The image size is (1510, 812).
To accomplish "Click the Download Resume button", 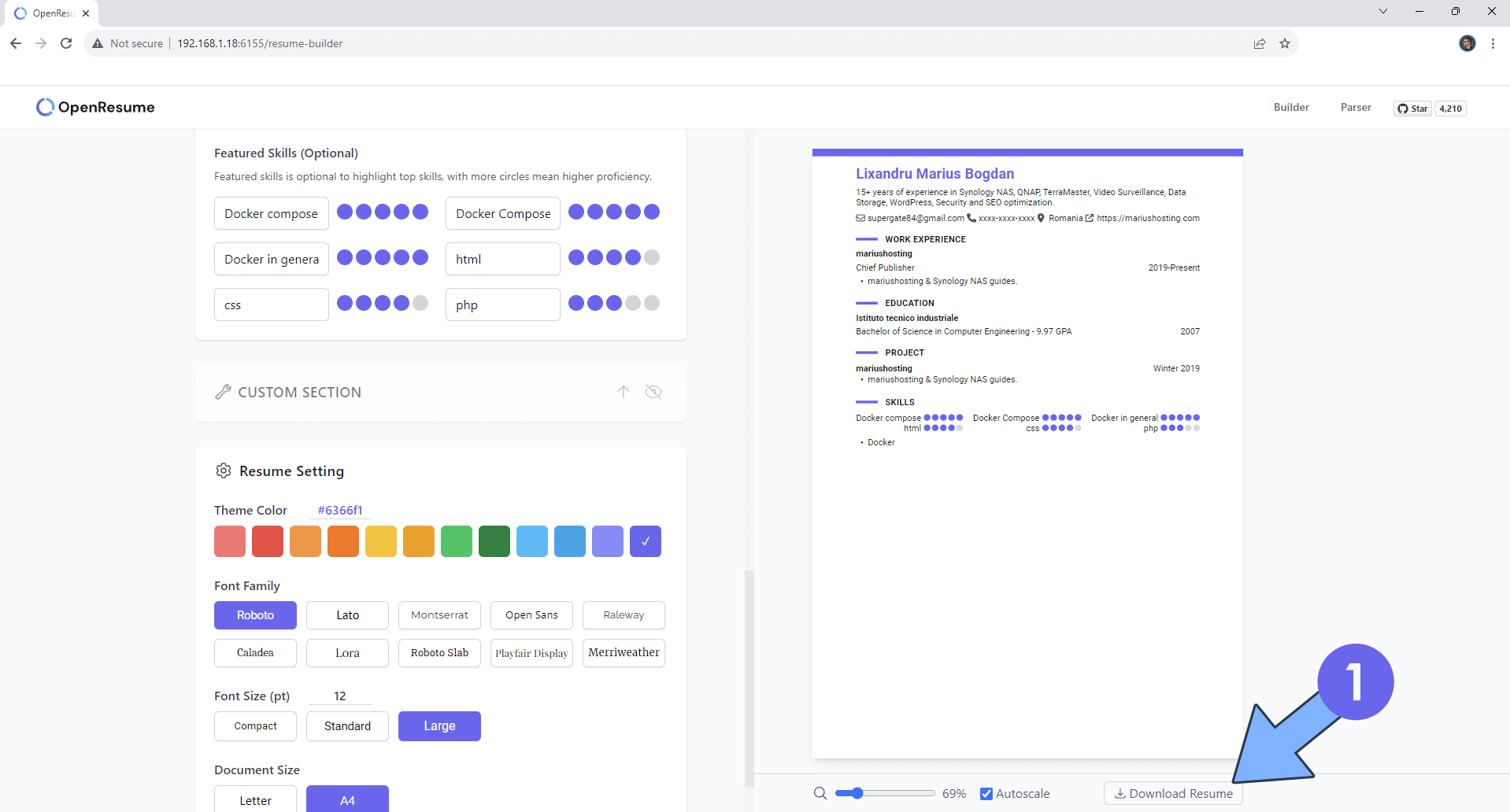I will (1173, 793).
